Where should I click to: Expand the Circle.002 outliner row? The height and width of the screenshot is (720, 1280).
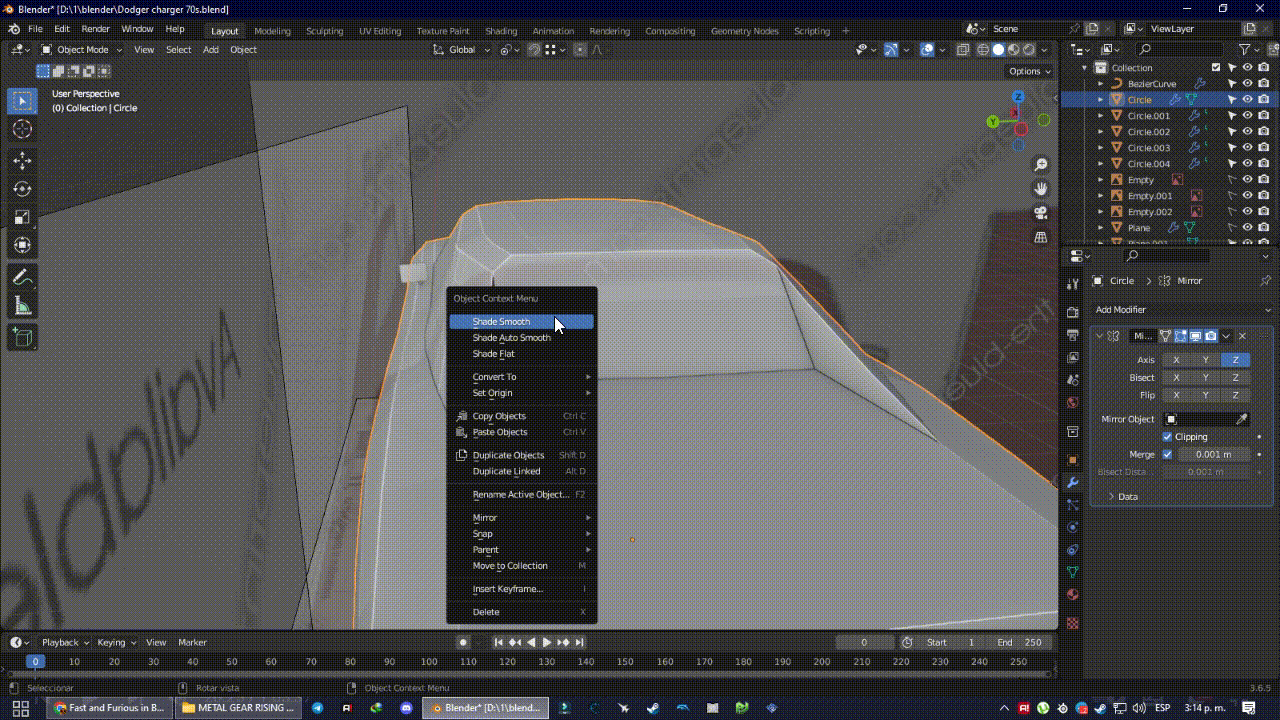pos(1101,132)
